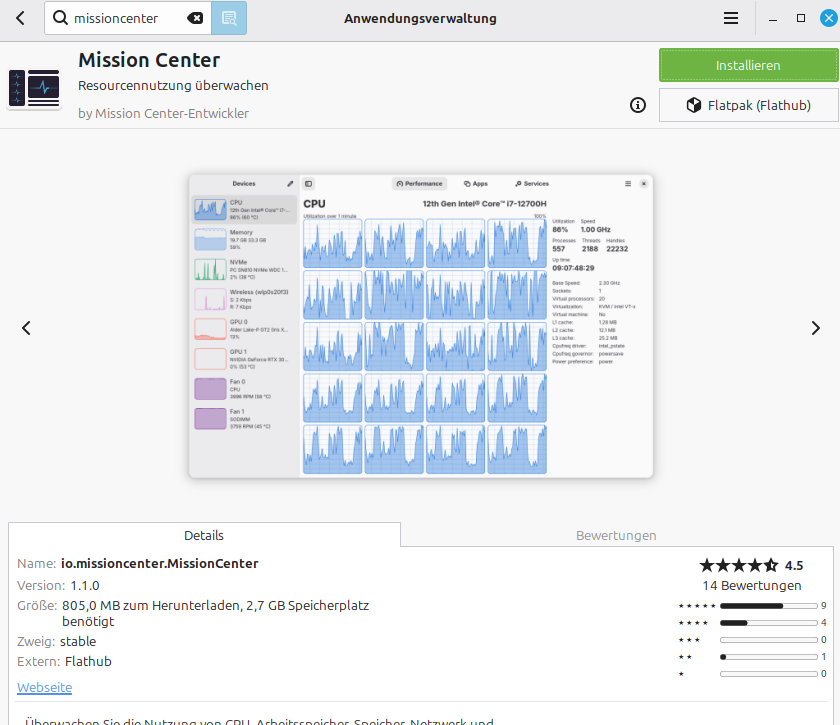Click the 'stable' branch value
Image resolution: width=840 pixels, height=725 pixels.
click(78, 641)
